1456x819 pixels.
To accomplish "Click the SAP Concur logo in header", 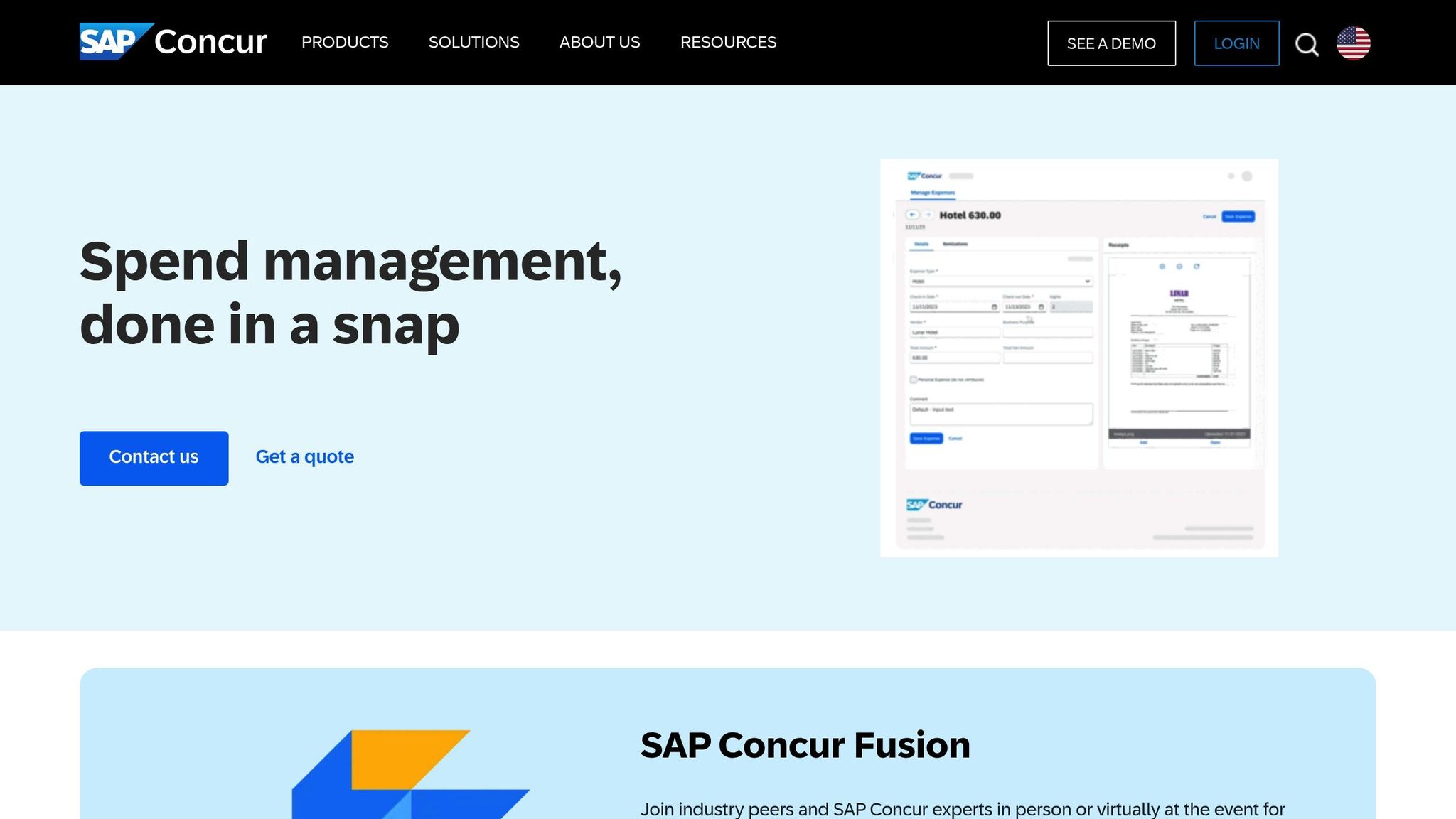I will click(173, 42).
